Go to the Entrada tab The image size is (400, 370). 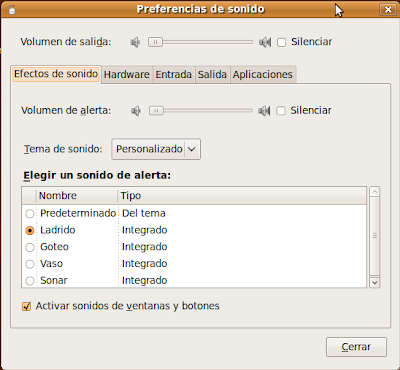(x=174, y=74)
